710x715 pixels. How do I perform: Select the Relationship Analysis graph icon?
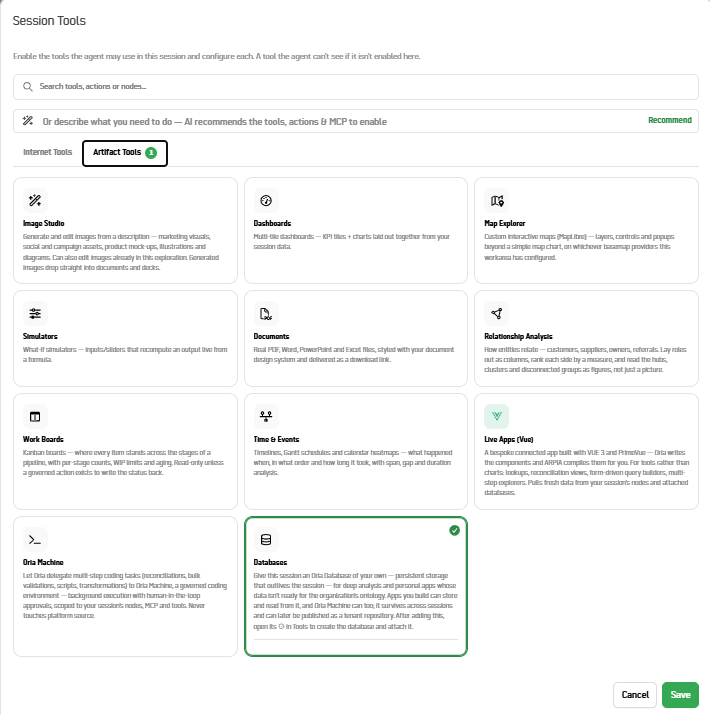click(497, 313)
